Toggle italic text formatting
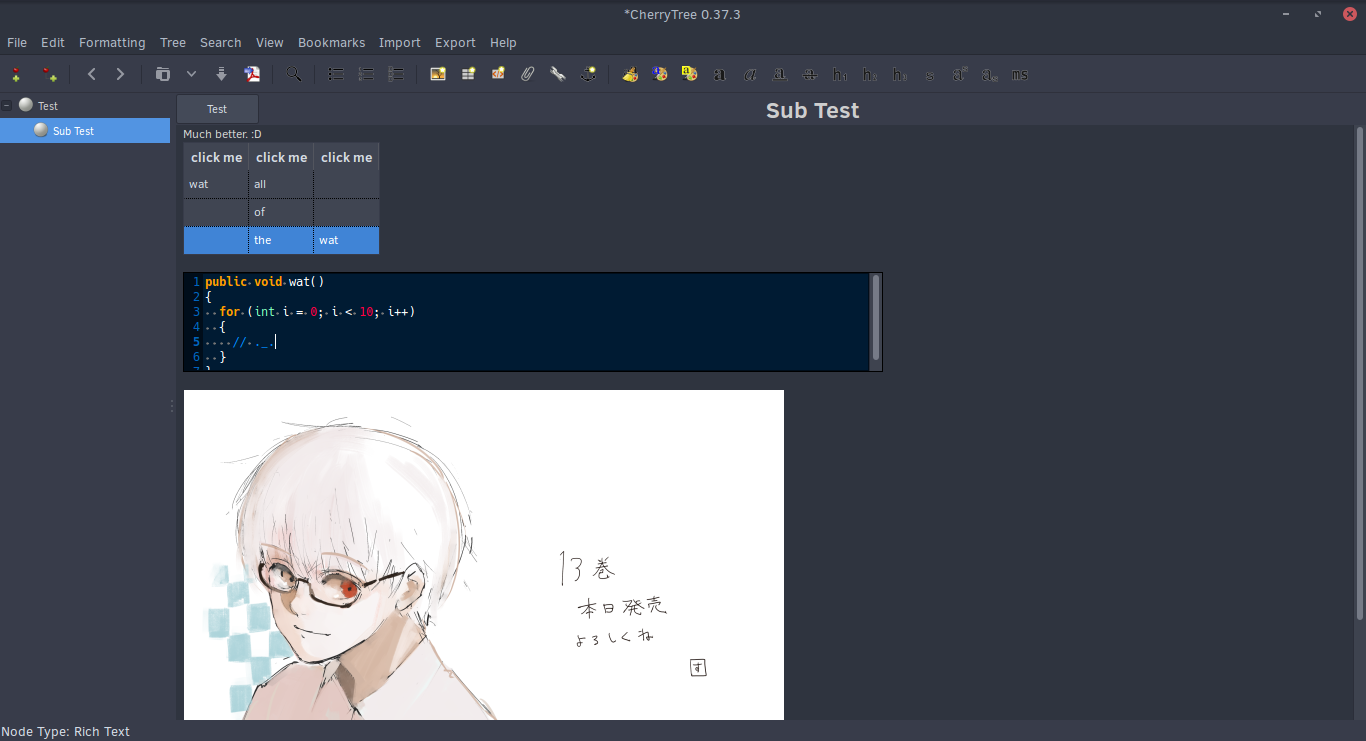The width and height of the screenshot is (1366, 741). pyautogui.click(x=750, y=74)
